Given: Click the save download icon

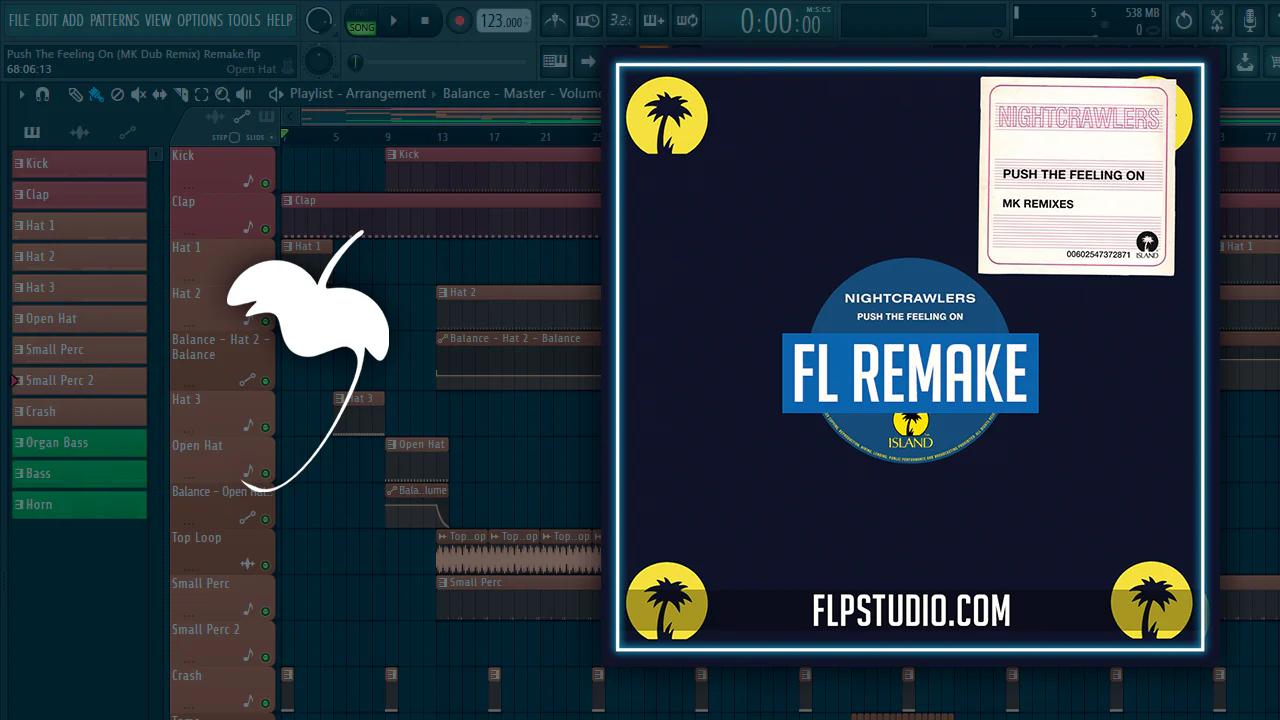Looking at the screenshot, I should (1245, 61).
